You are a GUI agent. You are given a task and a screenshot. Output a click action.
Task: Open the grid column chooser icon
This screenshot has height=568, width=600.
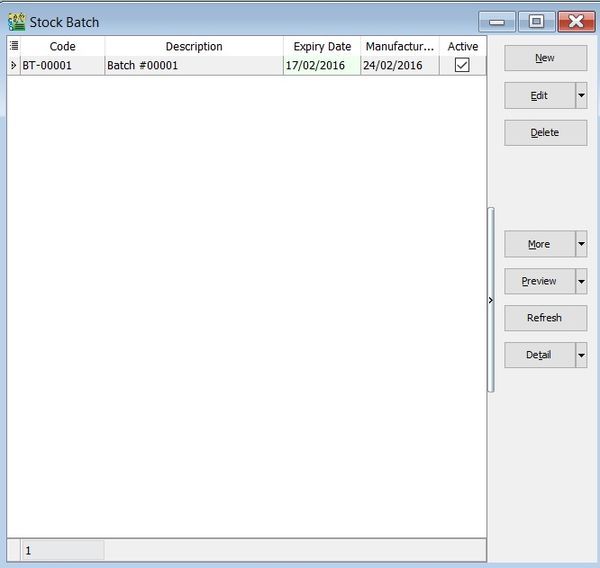(13, 46)
